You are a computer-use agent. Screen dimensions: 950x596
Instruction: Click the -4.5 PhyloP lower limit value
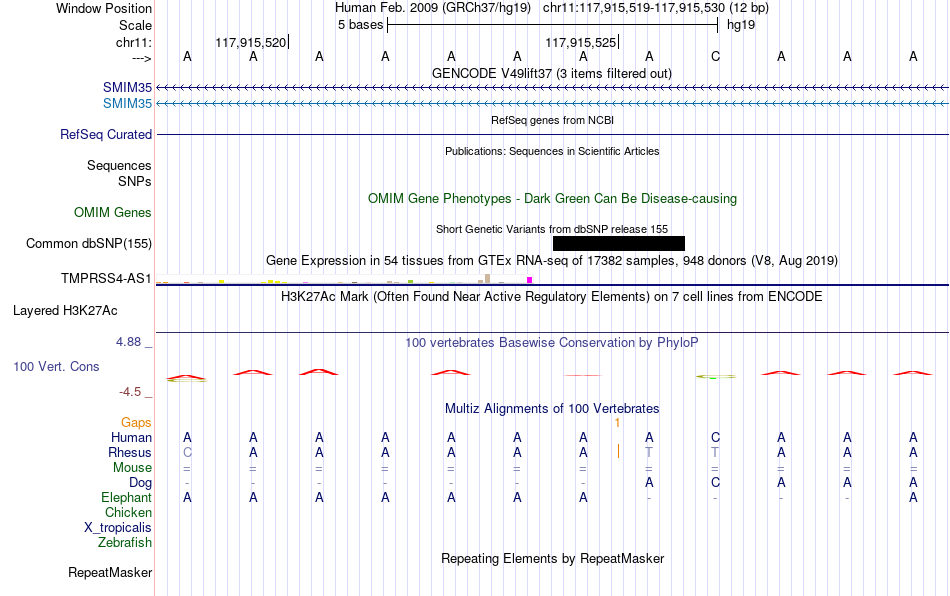(x=130, y=392)
